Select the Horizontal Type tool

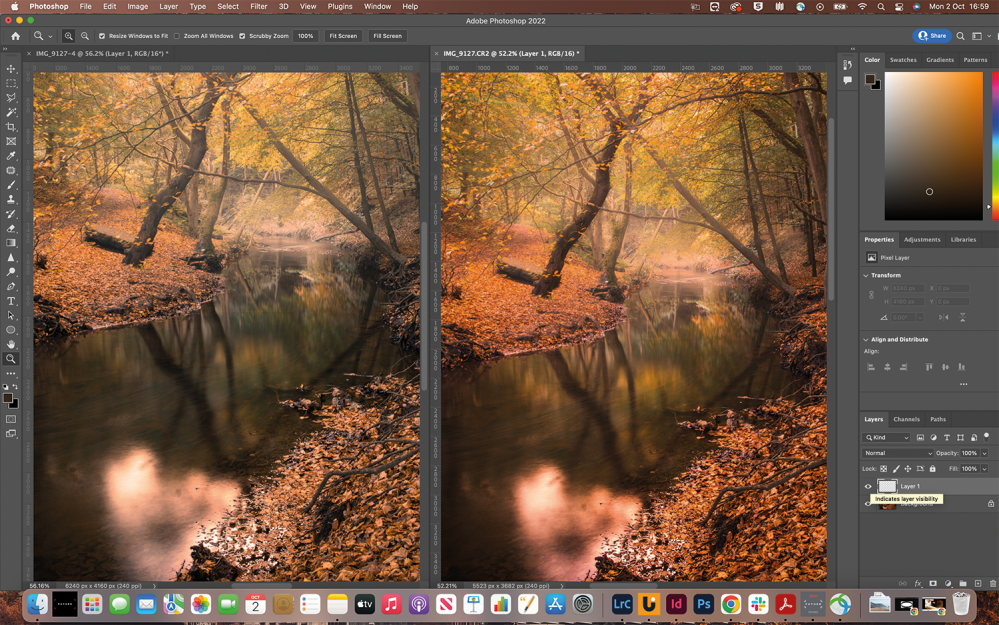pos(11,301)
